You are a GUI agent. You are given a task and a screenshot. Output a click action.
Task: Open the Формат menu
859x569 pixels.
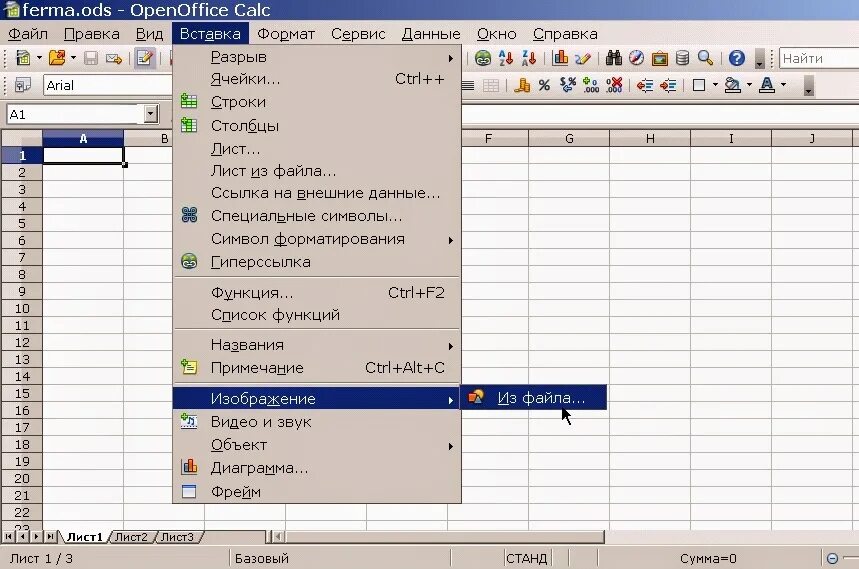(x=286, y=34)
